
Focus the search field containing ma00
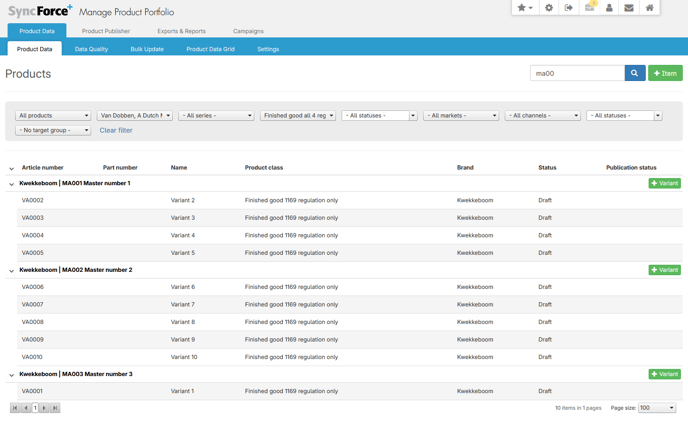577,73
